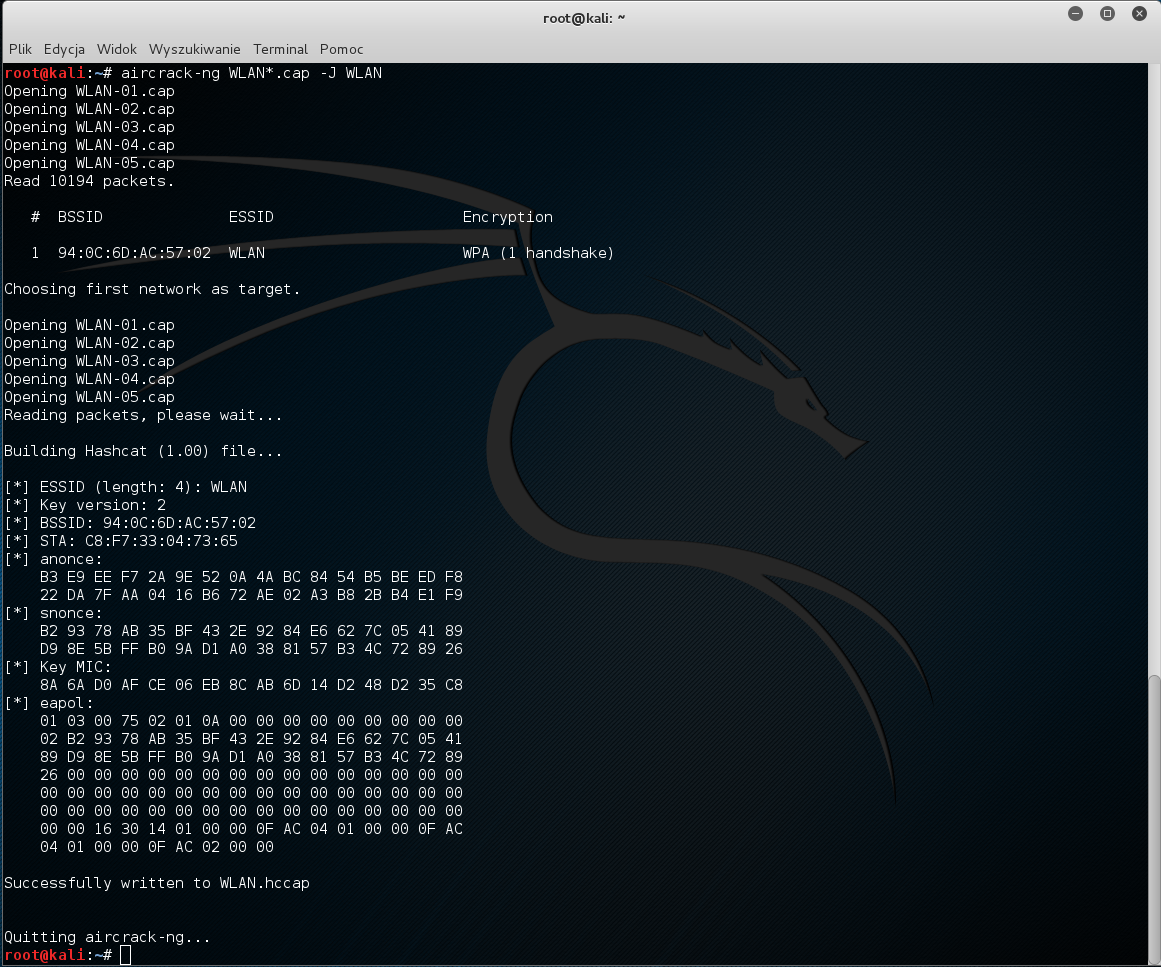Click the 'WPA (1 handshake)' text
This screenshot has width=1161, height=967.
[538, 253]
